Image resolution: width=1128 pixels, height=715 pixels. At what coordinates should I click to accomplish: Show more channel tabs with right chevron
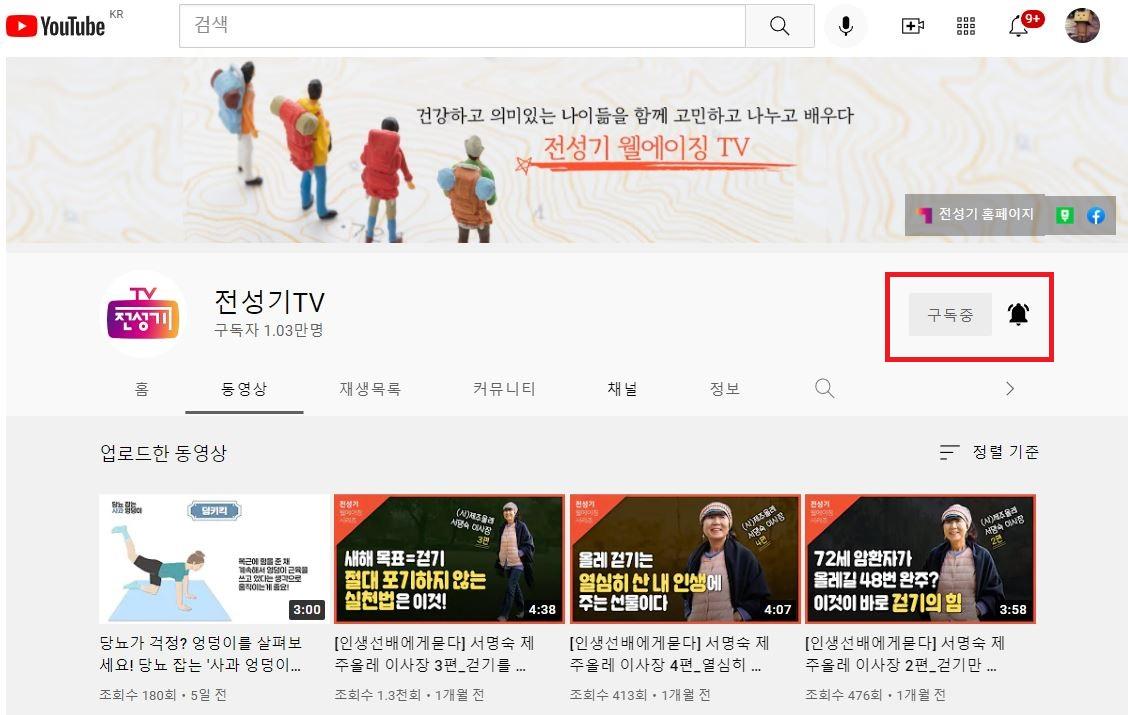click(x=1010, y=388)
